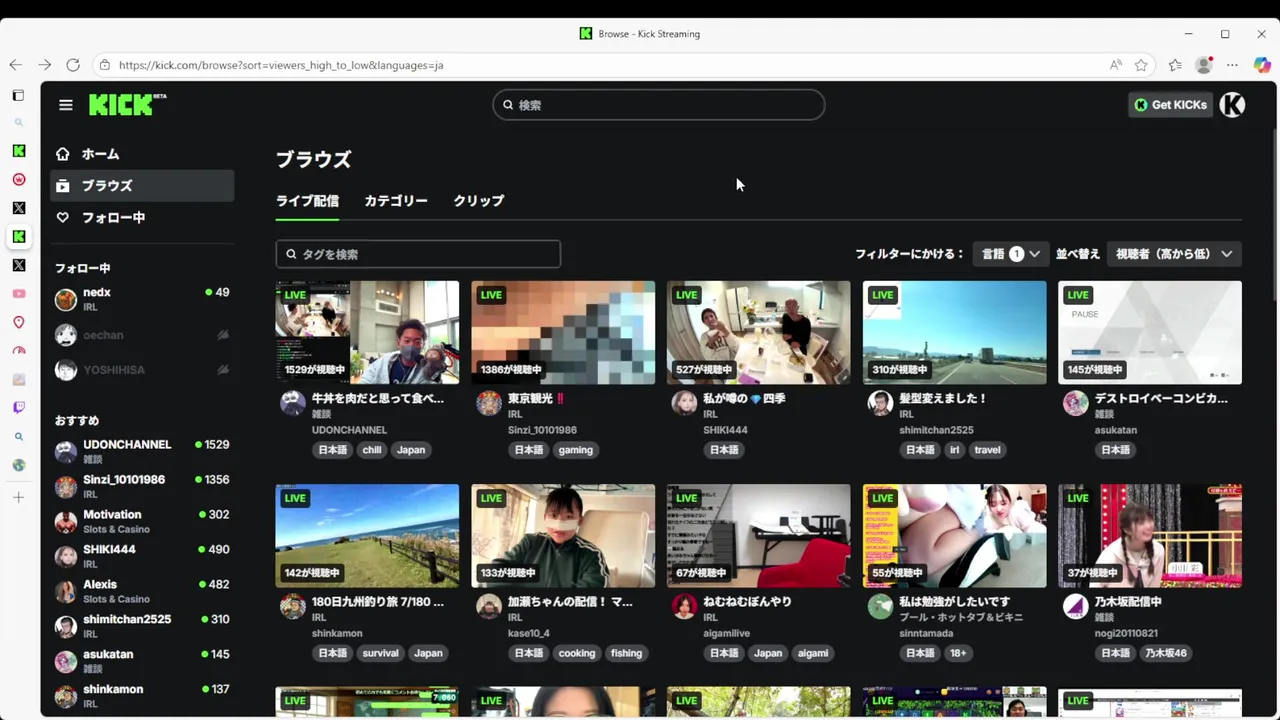
Task: Launch the Copilot icon in Edge toolbar
Action: pos(1261,65)
